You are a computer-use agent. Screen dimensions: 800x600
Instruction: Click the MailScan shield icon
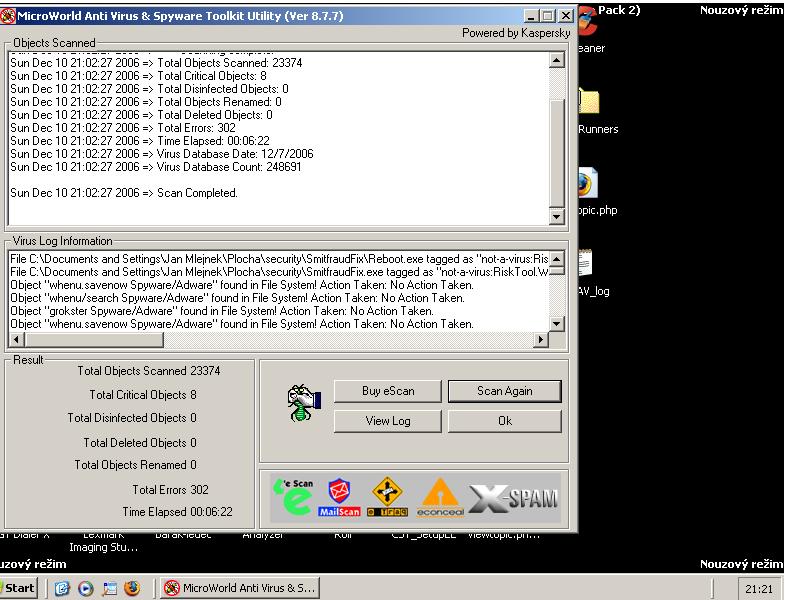[339, 497]
